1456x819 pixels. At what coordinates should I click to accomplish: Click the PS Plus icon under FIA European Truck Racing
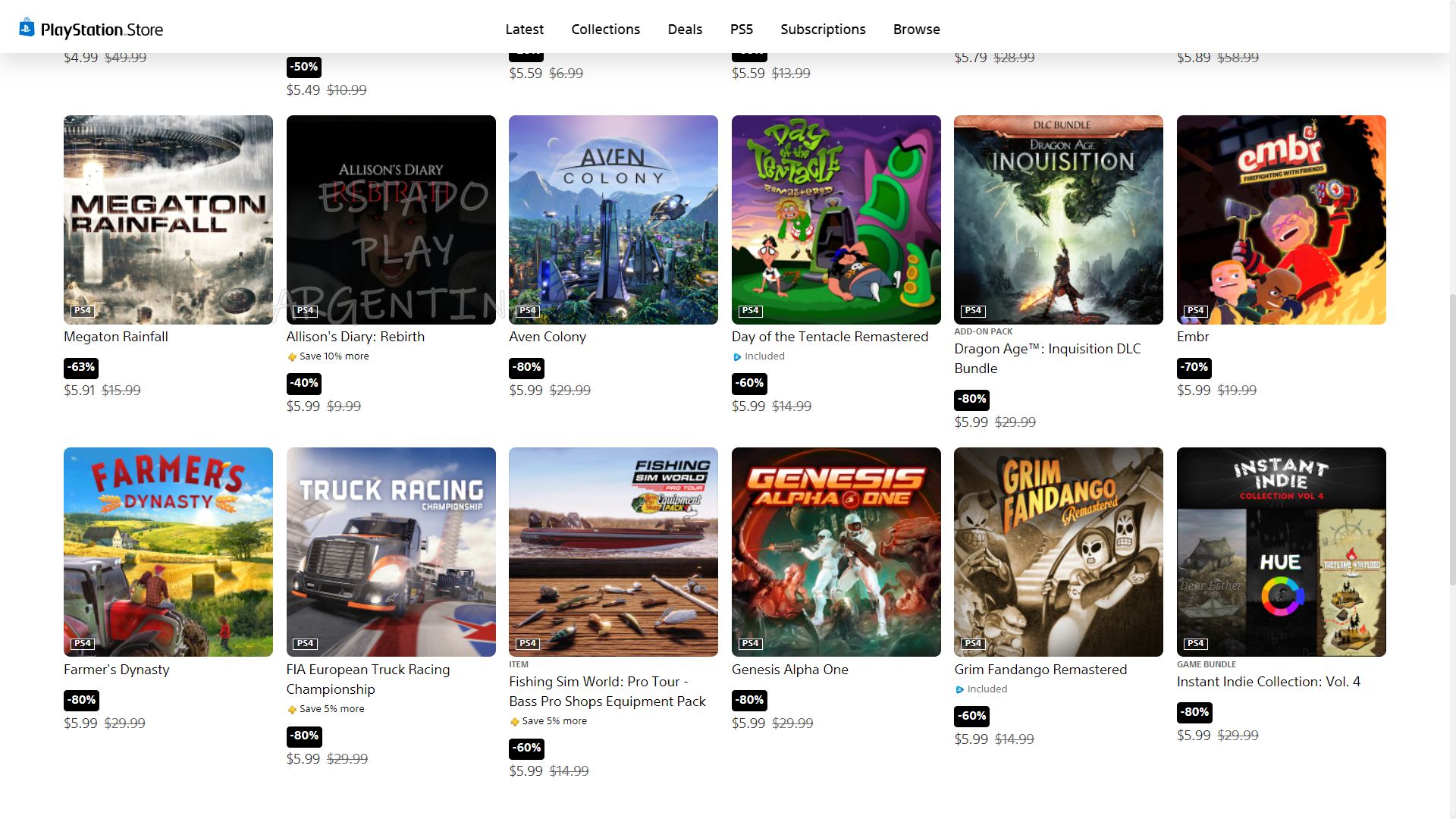(x=292, y=710)
